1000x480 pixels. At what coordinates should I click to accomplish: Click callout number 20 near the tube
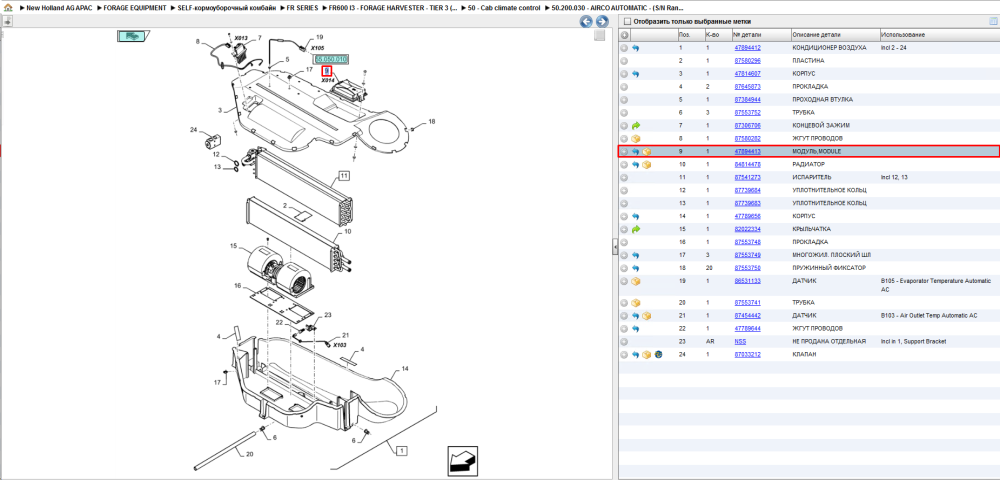coord(250,454)
